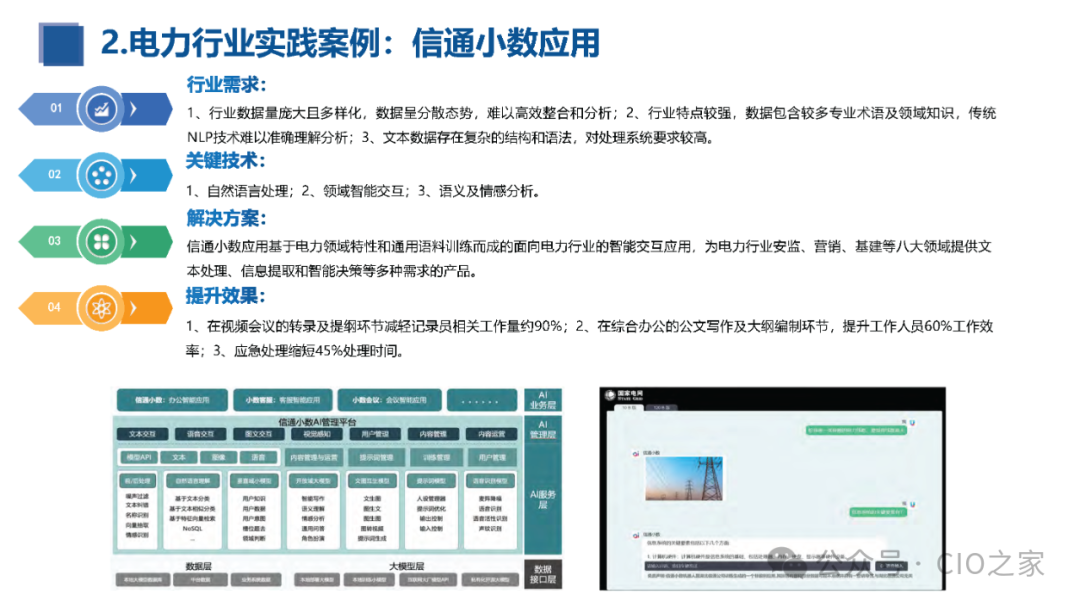Expand the chevron arrow on badge 04

(x=134, y=308)
